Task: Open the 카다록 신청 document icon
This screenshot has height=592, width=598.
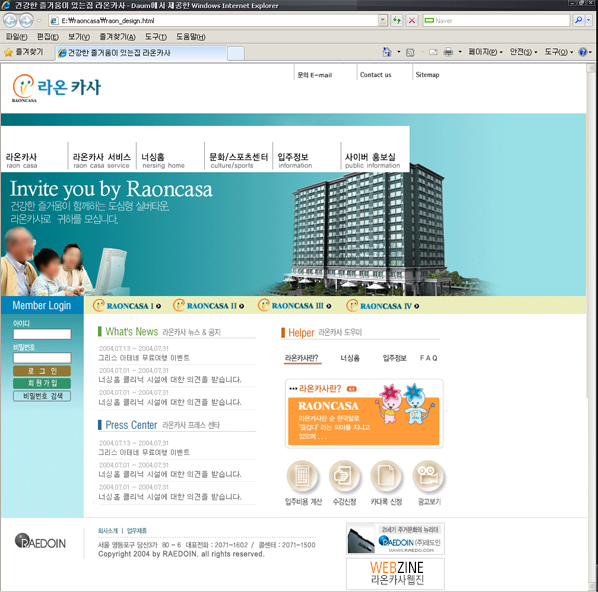Action: [386, 476]
